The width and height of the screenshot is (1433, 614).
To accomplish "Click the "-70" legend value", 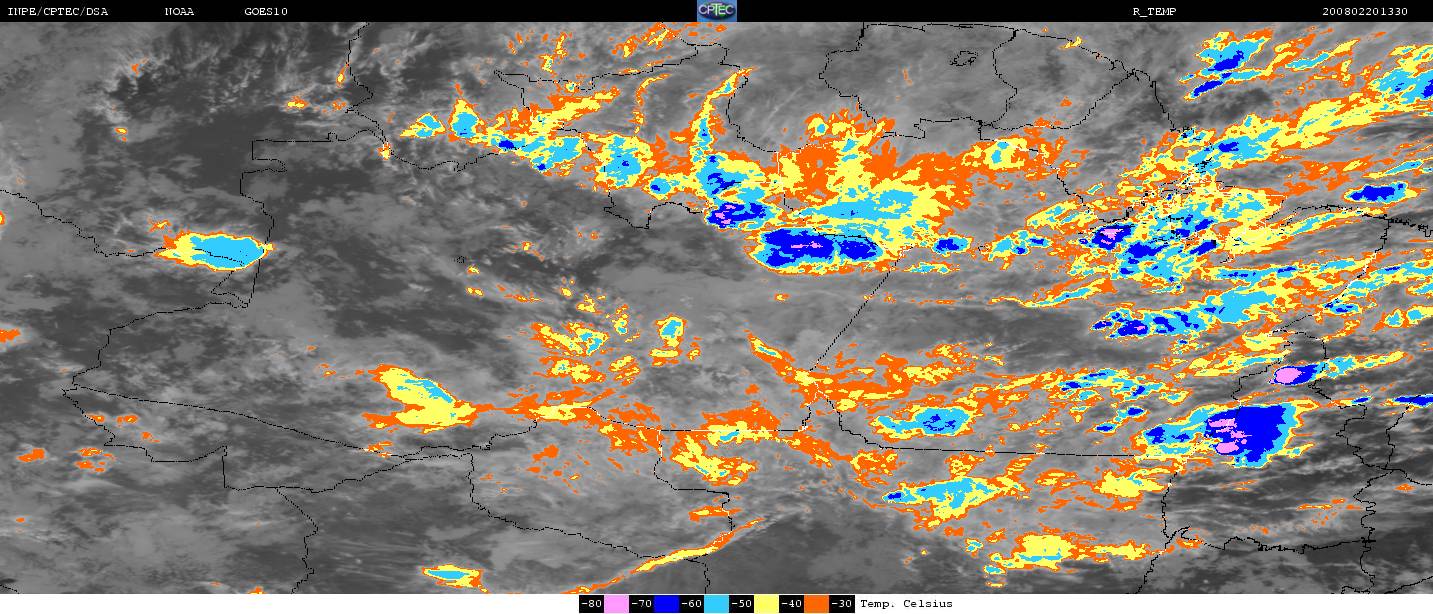I will tap(641, 604).
